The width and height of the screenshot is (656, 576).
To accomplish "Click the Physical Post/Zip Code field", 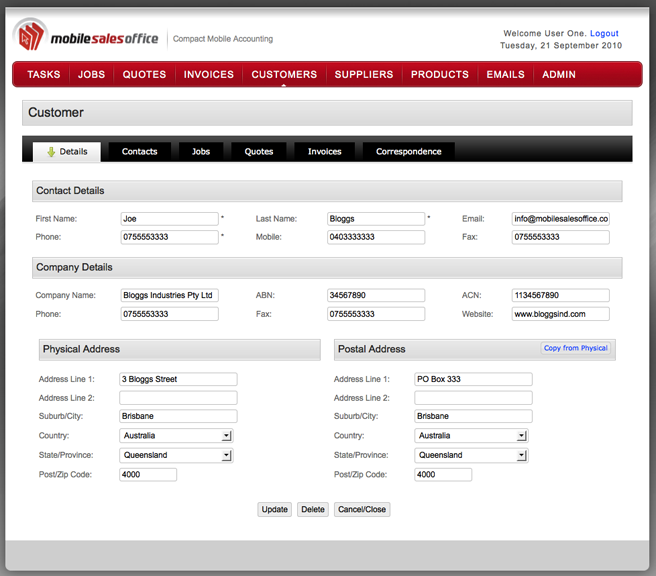I will coord(148,475).
